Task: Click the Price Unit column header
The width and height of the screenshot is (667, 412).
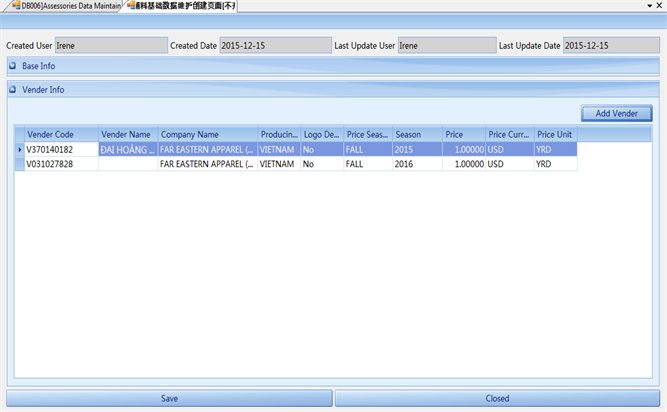Action: pos(555,134)
